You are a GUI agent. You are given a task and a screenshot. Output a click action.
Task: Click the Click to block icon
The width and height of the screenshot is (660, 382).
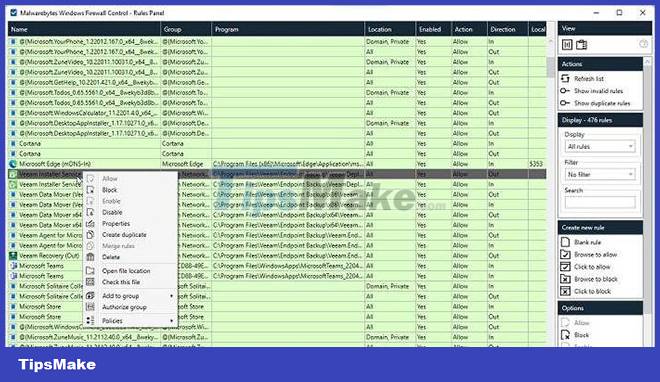565,291
